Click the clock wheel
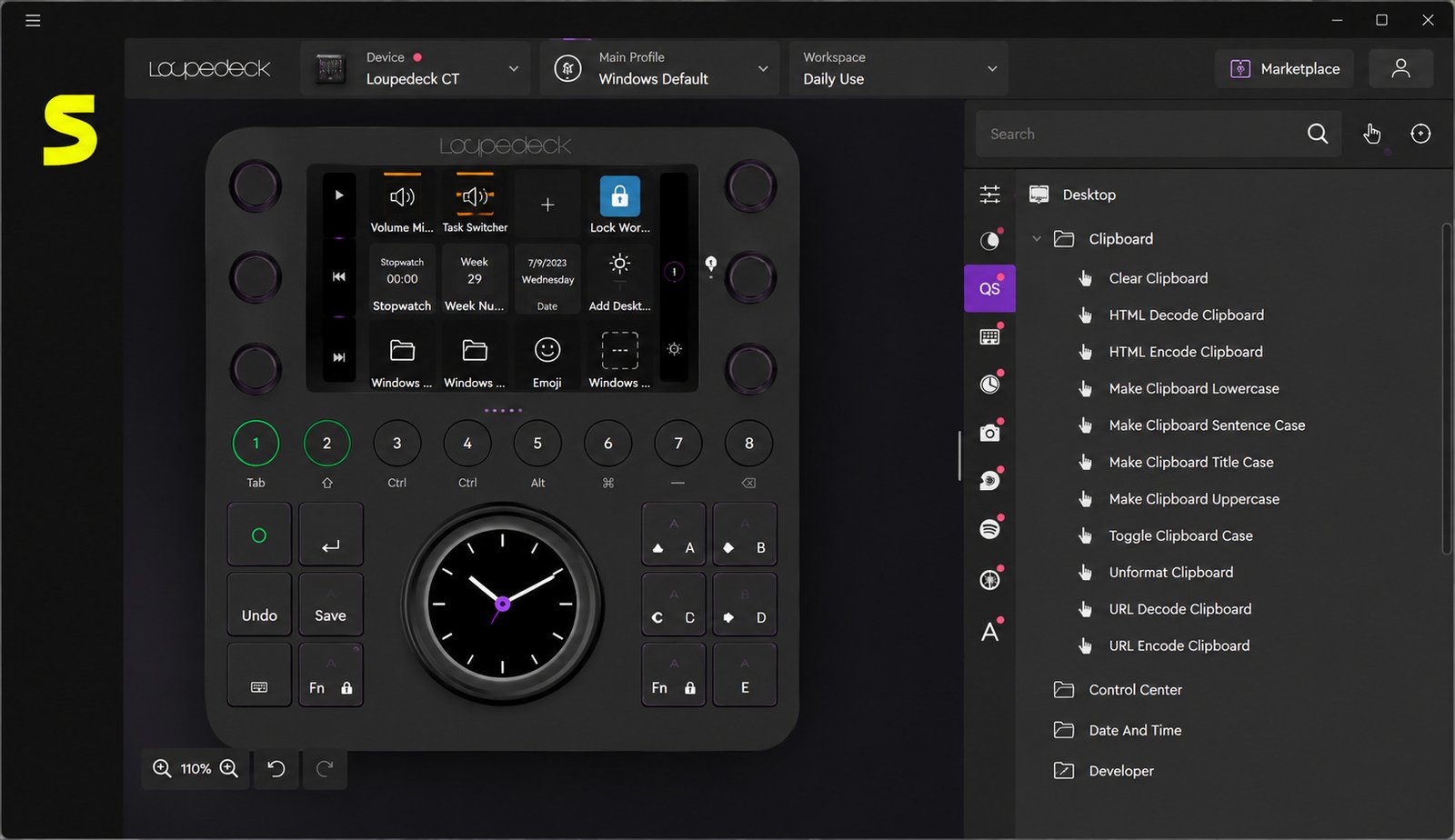This screenshot has height=840, width=1455. pyautogui.click(x=502, y=604)
